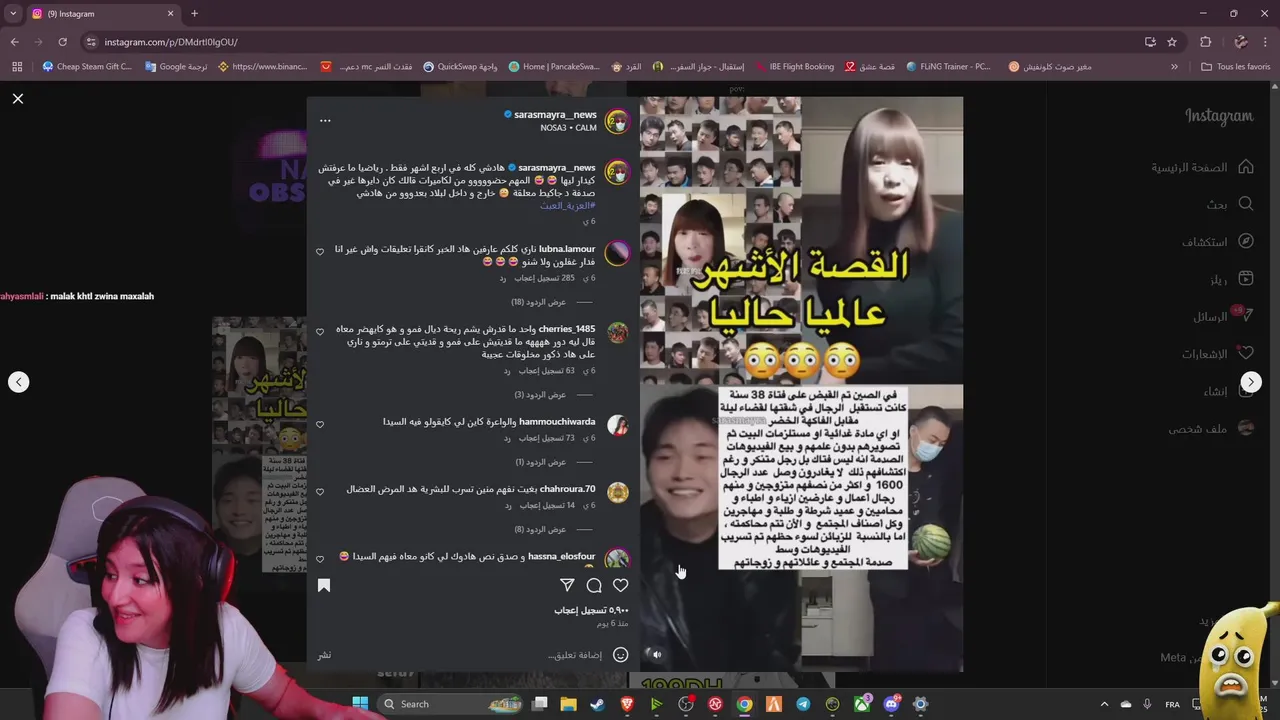The height and width of the screenshot is (720, 1280).
Task: Like hammouchiwarda's comment
Action: point(320,425)
